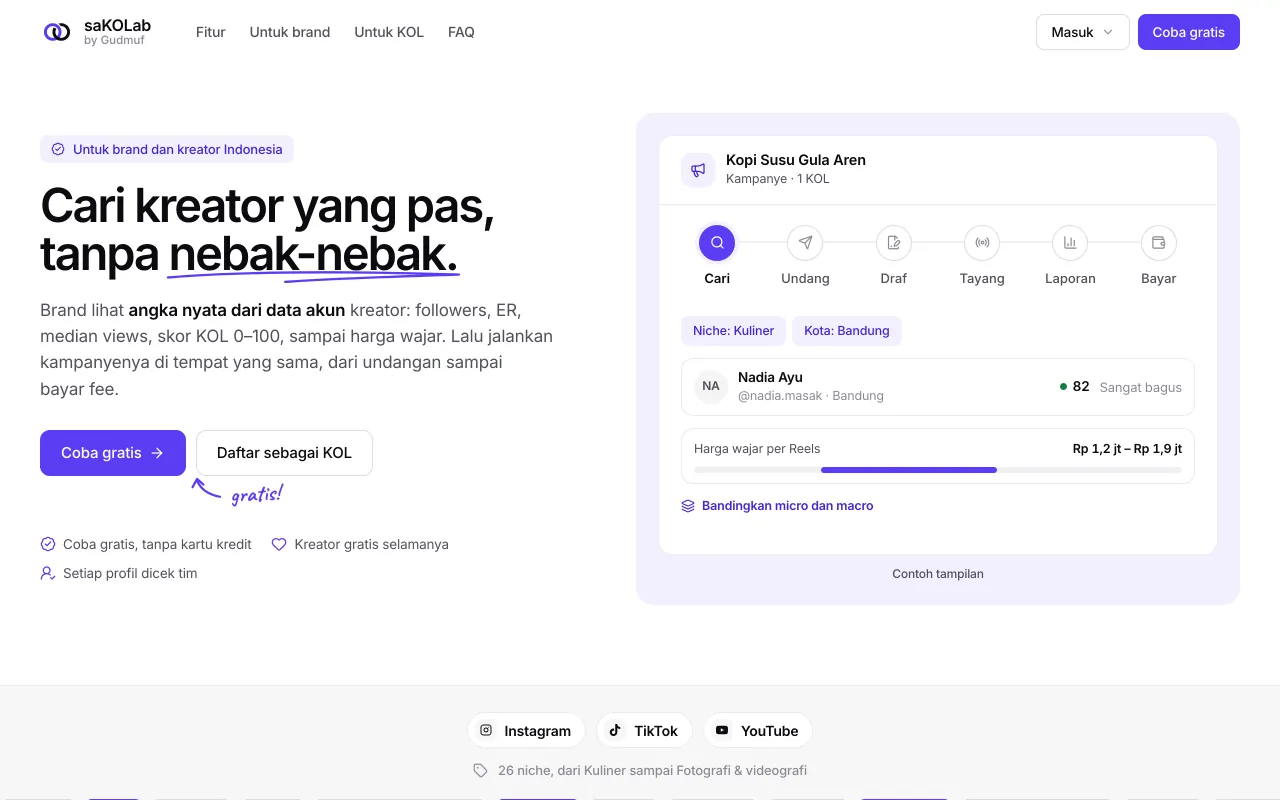Click the Instagram logo icon

pyautogui.click(x=486, y=730)
